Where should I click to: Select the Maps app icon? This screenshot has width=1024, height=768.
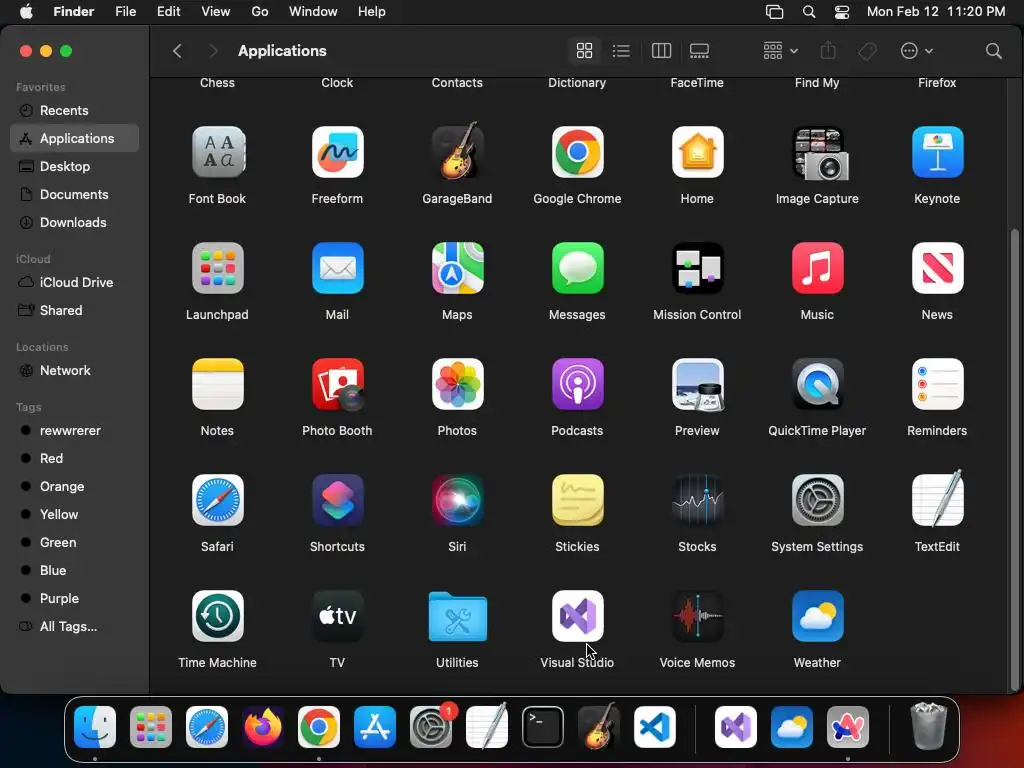coord(457,268)
